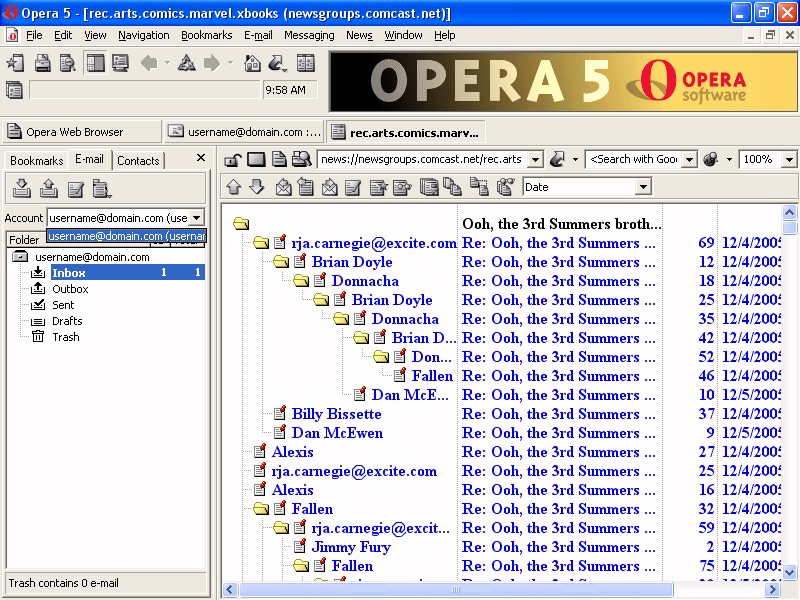Collapse the first Brian Doyle thread folder
This screenshot has width=800, height=600.
(x=281, y=262)
